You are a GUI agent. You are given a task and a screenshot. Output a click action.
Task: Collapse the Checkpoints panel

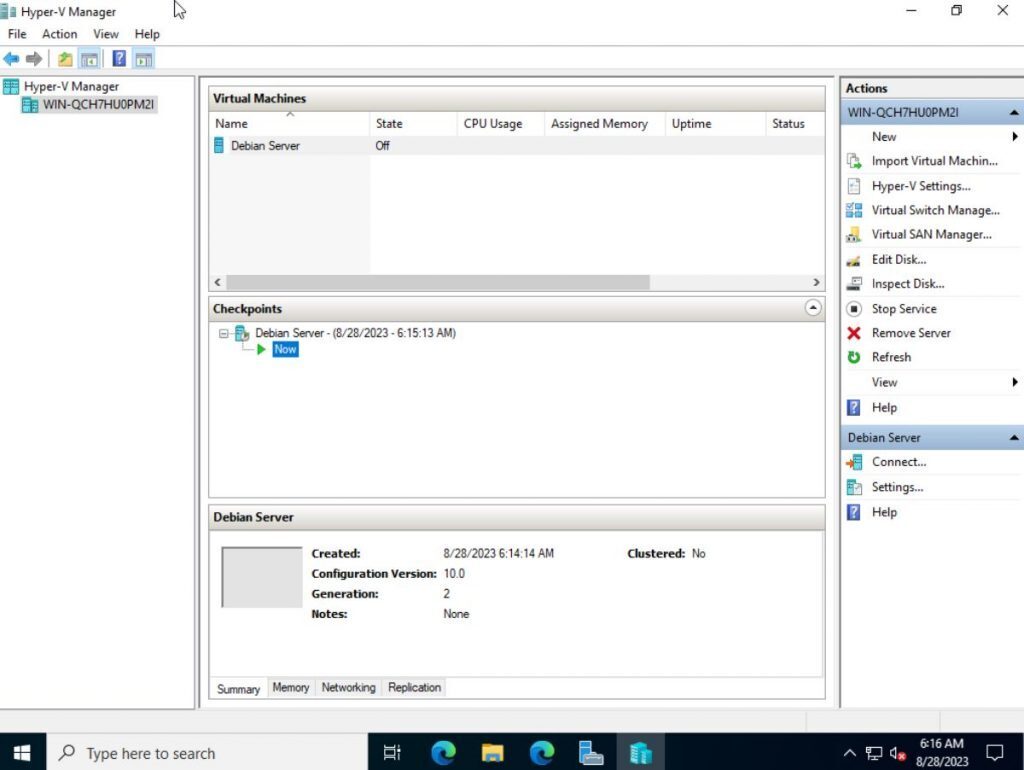tap(813, 308)
